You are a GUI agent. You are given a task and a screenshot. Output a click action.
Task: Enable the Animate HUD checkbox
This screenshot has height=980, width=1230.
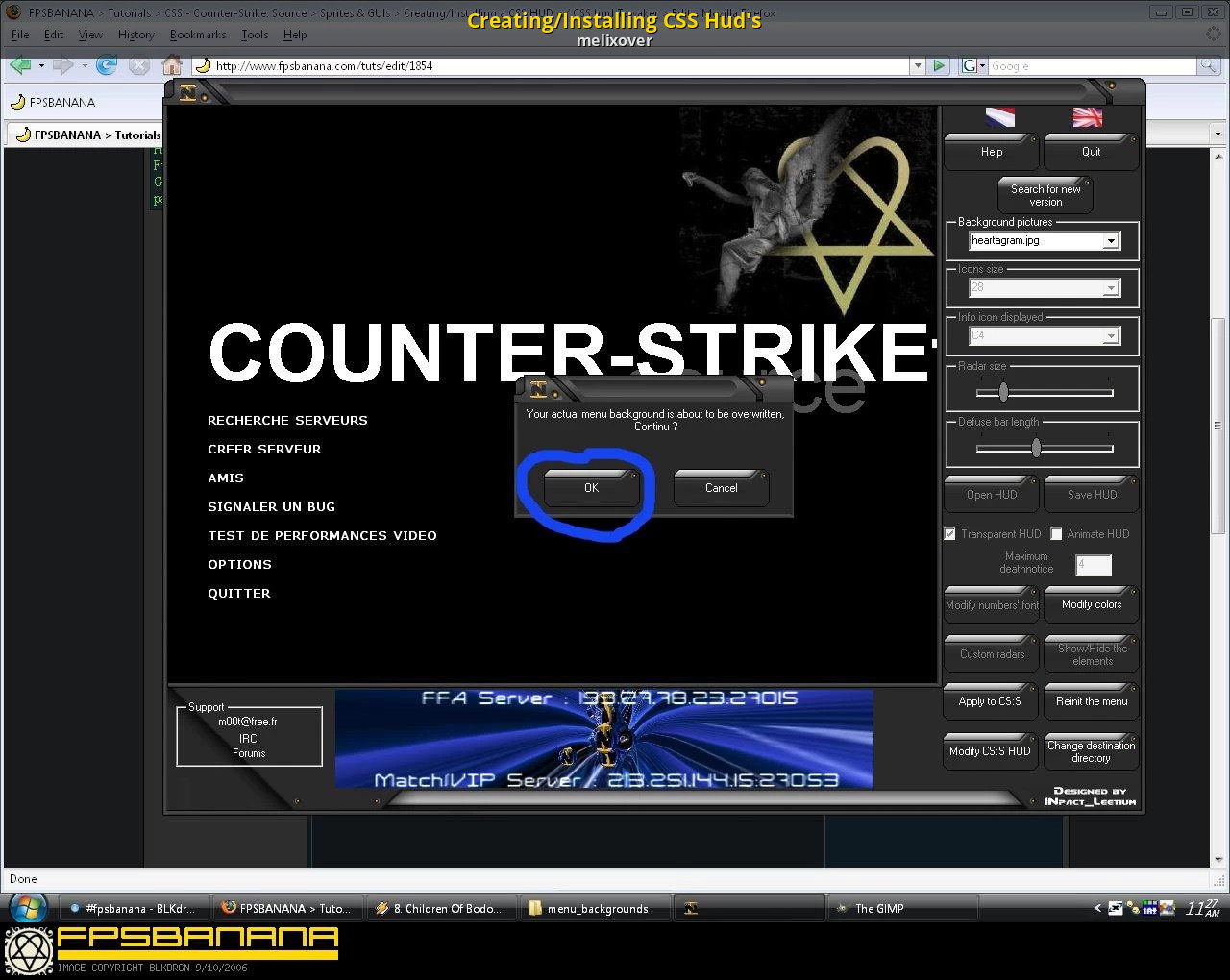(x=1056, y=534)
